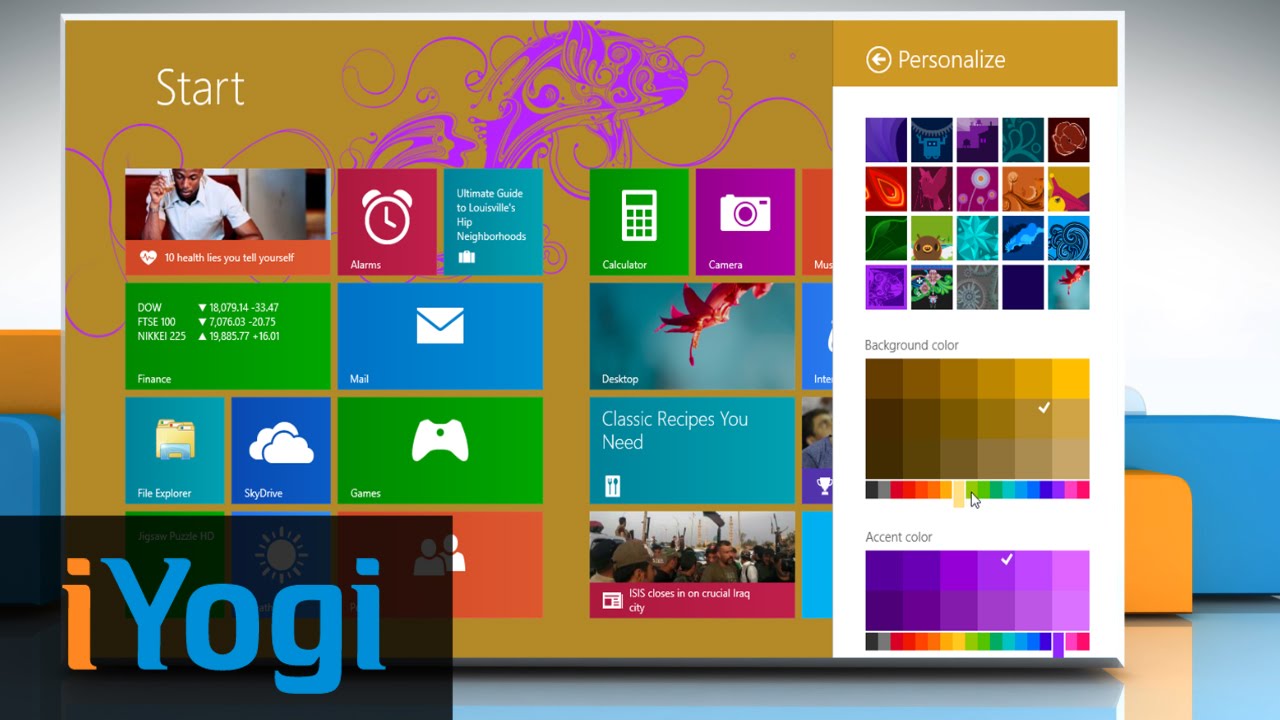The width and height of the screenshot is (1280, 720).
Task: Launch the Games controller tile
Action: tap(440, 450)
